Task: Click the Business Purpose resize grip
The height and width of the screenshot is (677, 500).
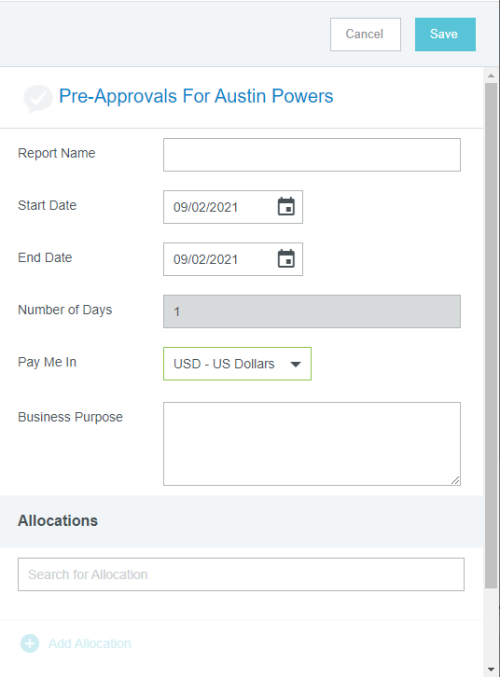Action: click(455, 480)
